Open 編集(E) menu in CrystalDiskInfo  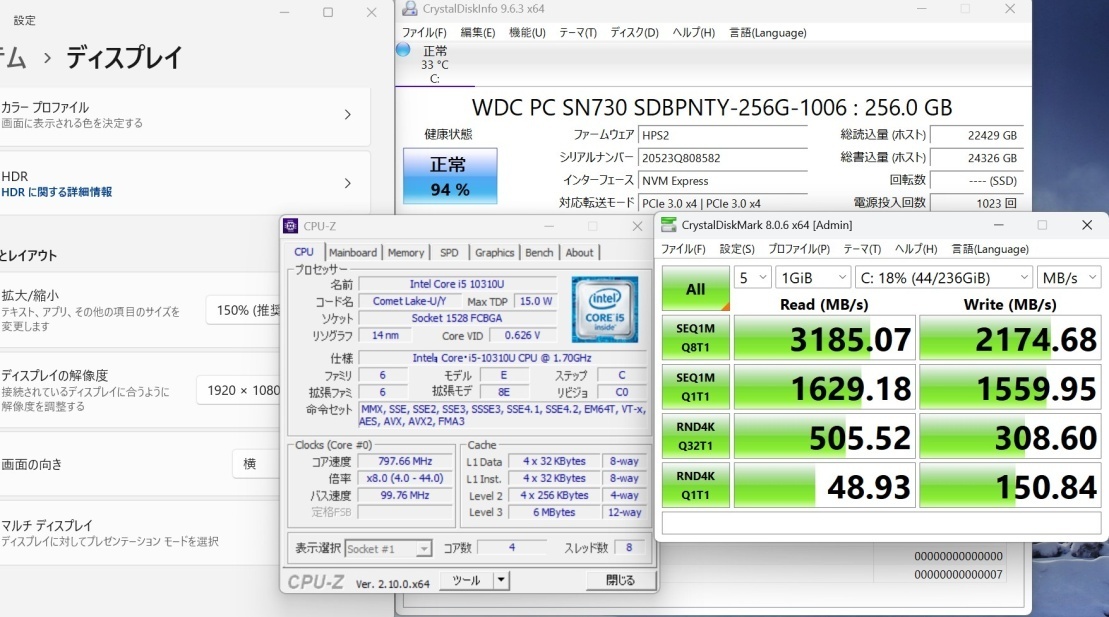click(x=477, y=33)
